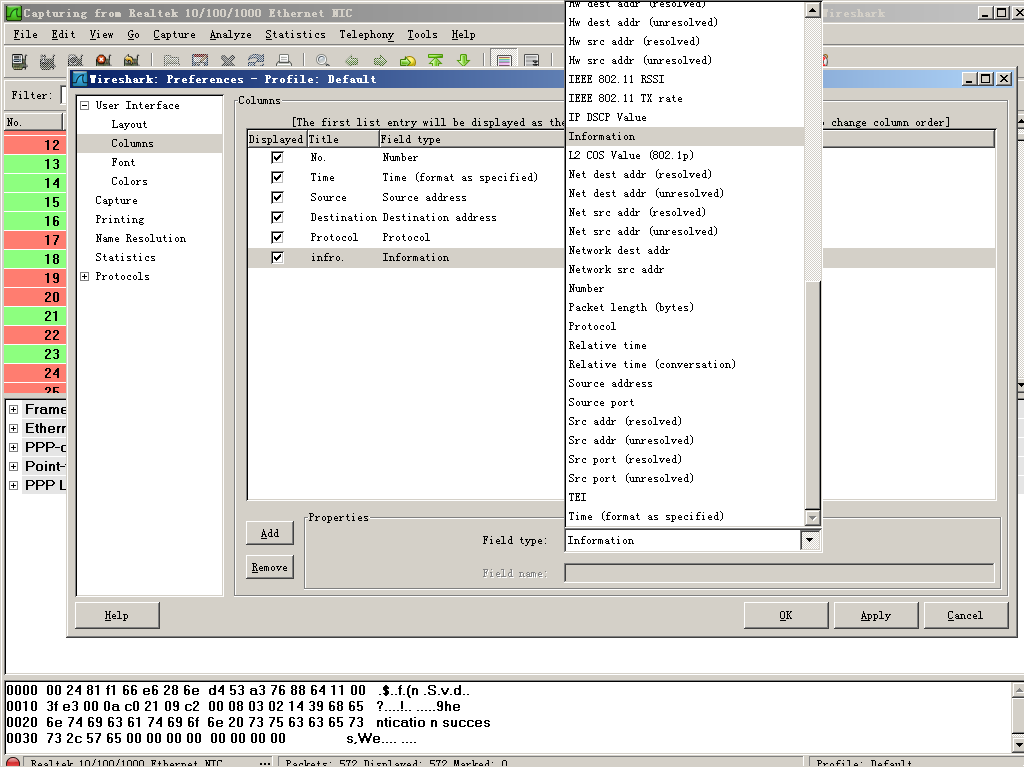Open capture options toolbar icon
The image size is (1024, 768).
pos(47,61)
